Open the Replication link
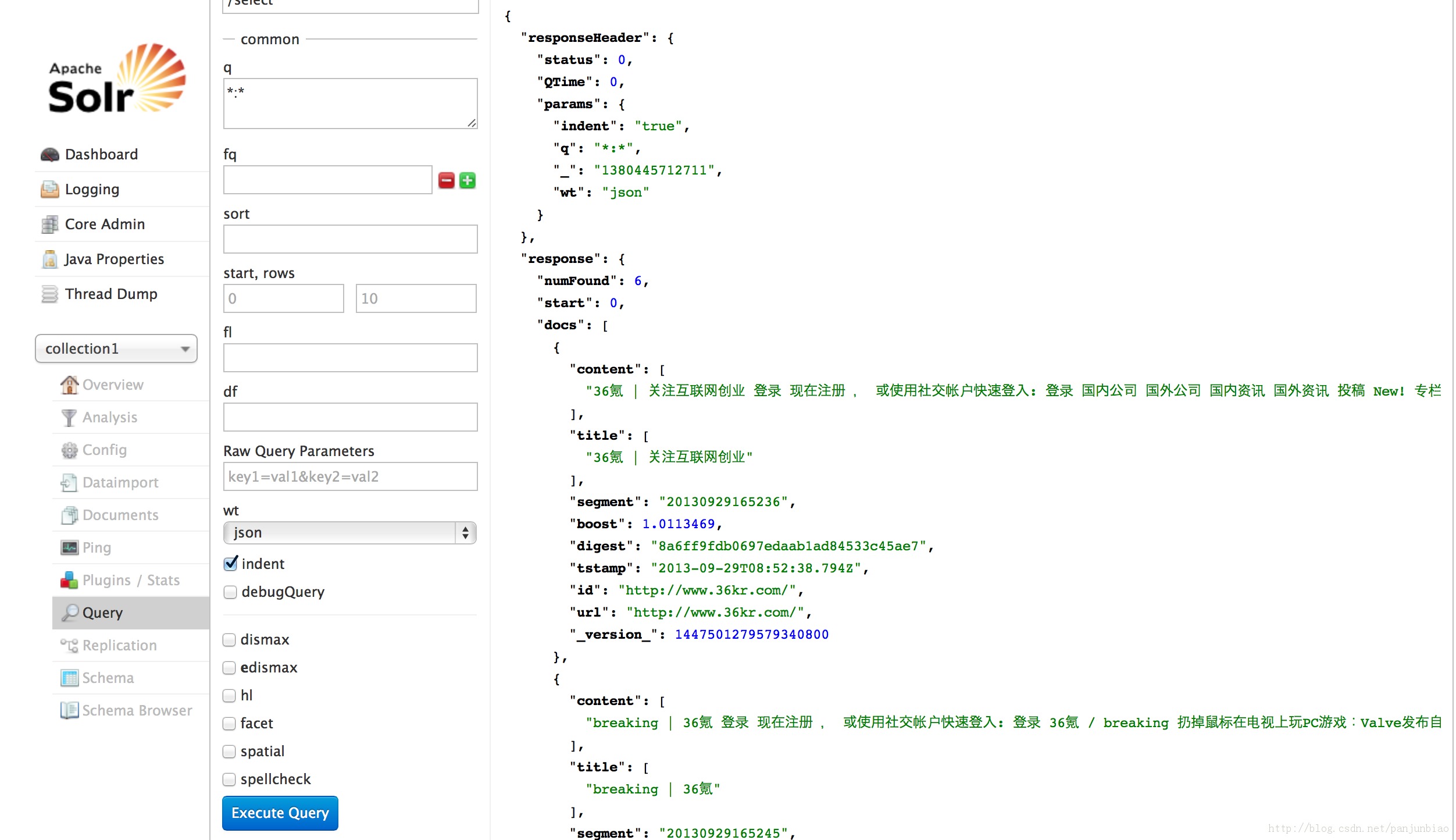The height and width of the screenshot is (840, 1456). tap(120, 645)
